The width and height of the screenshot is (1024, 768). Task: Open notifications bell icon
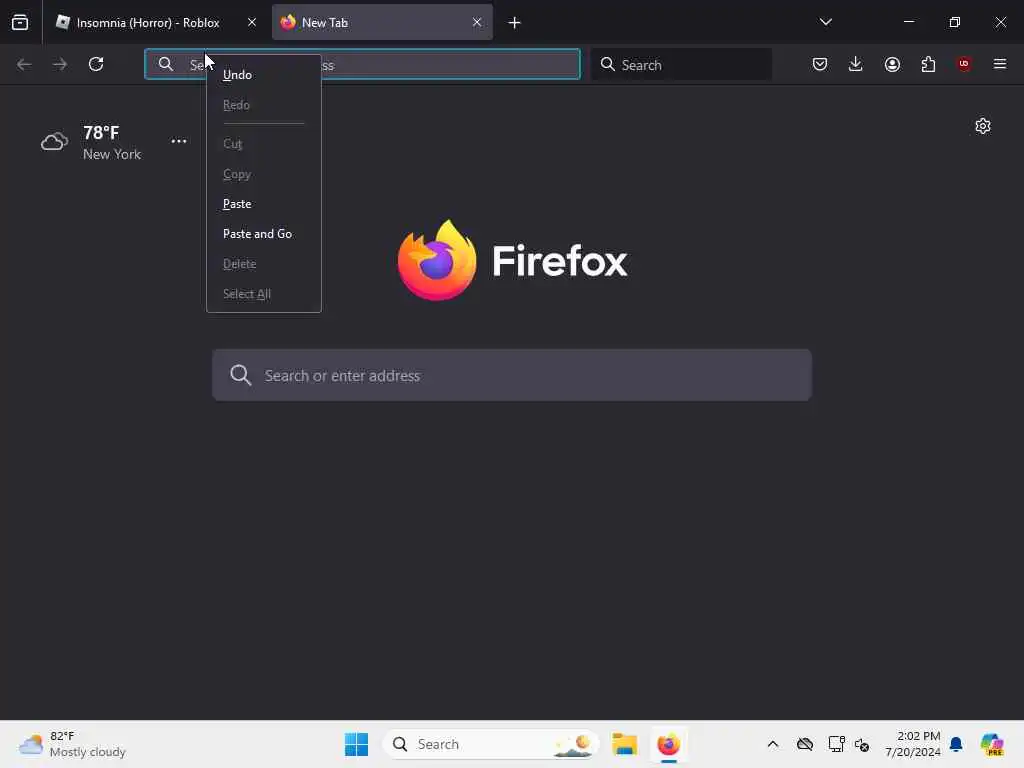(956, 744)
